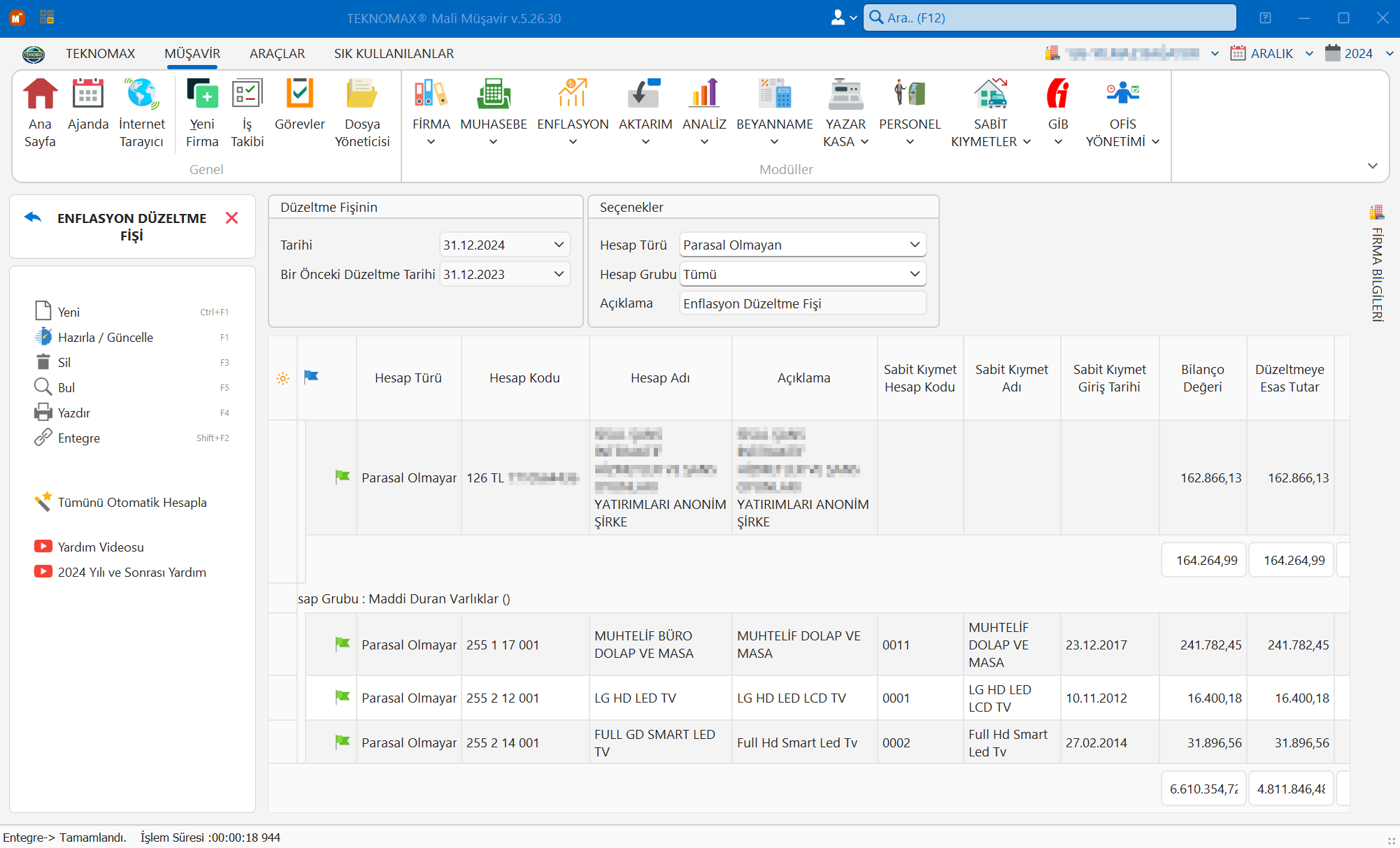Image resolution: width=1400 pixels, height=848 pixels.
Task: Click green flag on 255 2 12 001 row
Action: [x=343, y=697]
